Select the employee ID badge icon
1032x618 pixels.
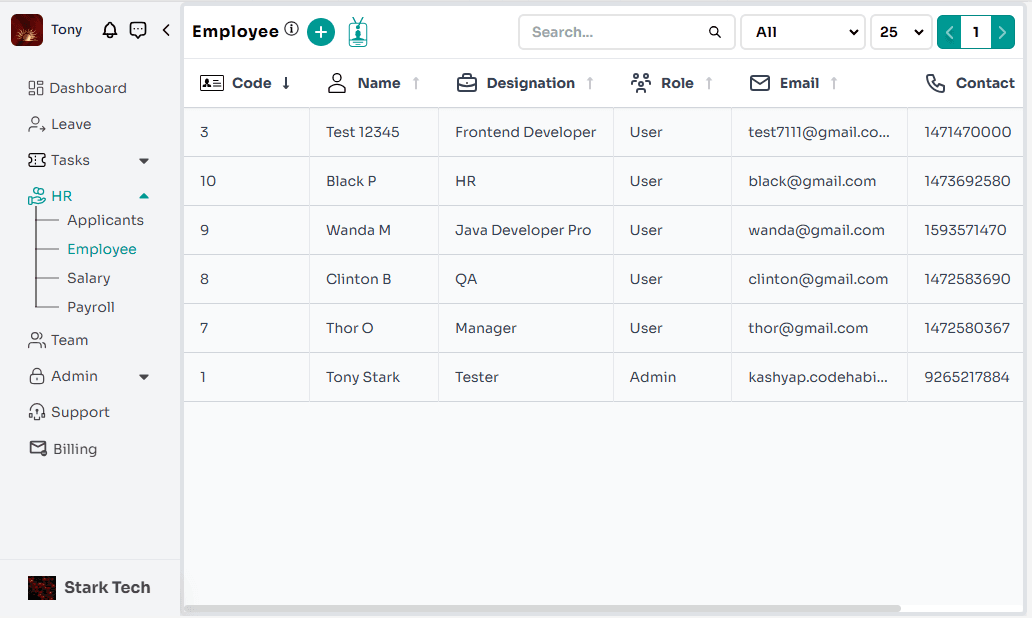358,31
